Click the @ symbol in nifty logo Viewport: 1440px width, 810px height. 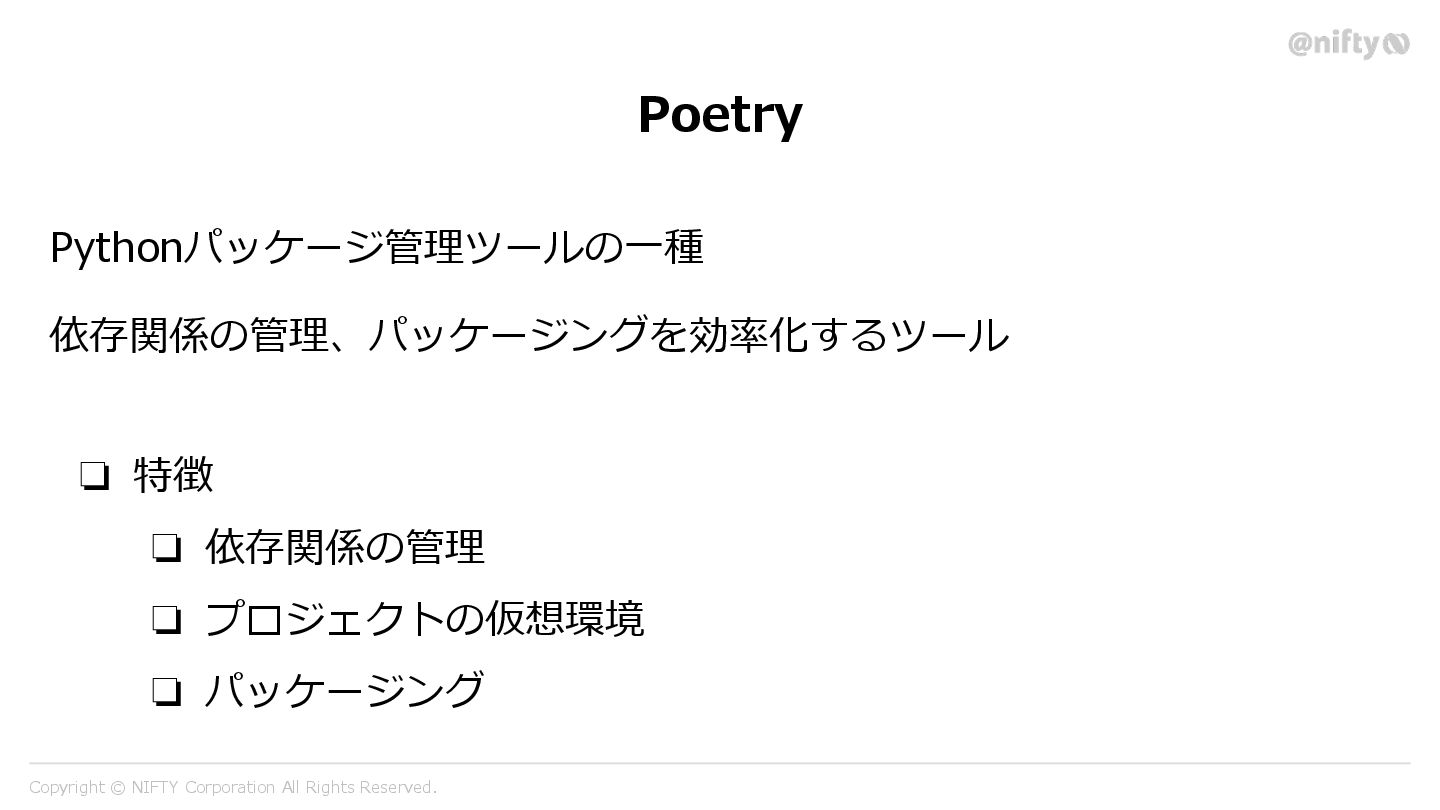point(1300,43)
